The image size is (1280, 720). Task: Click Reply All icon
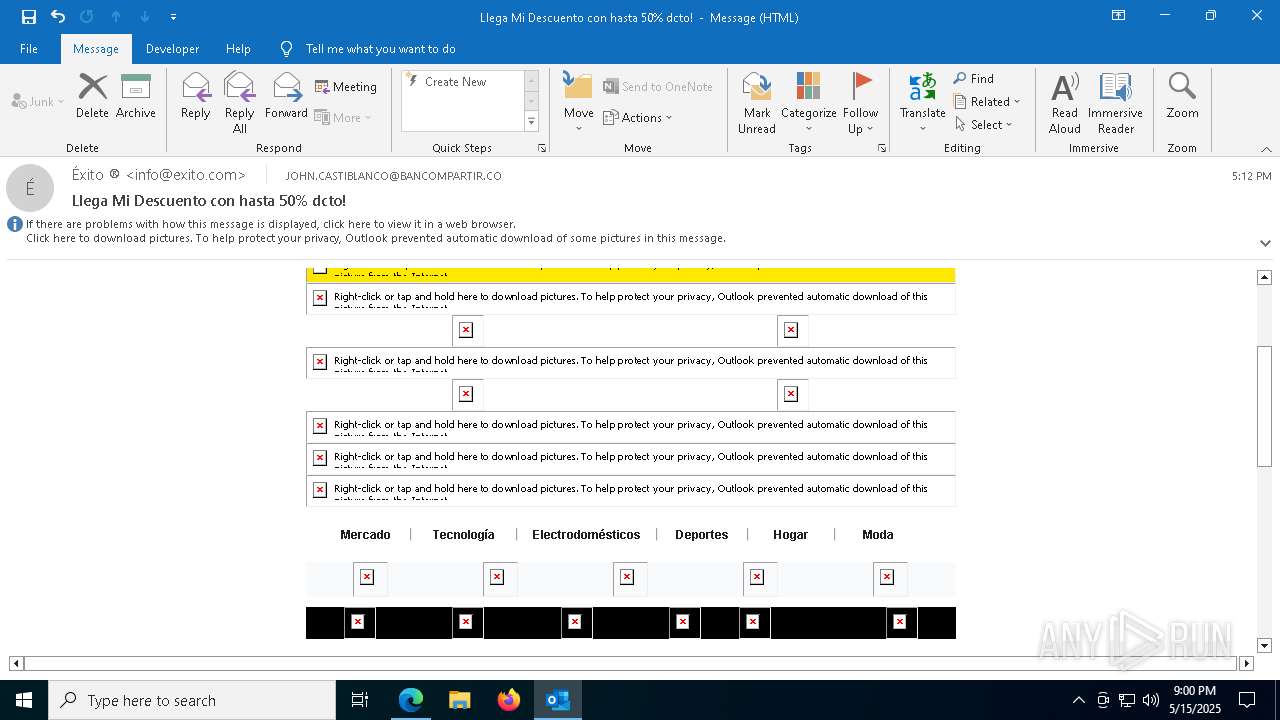[240, 103]
